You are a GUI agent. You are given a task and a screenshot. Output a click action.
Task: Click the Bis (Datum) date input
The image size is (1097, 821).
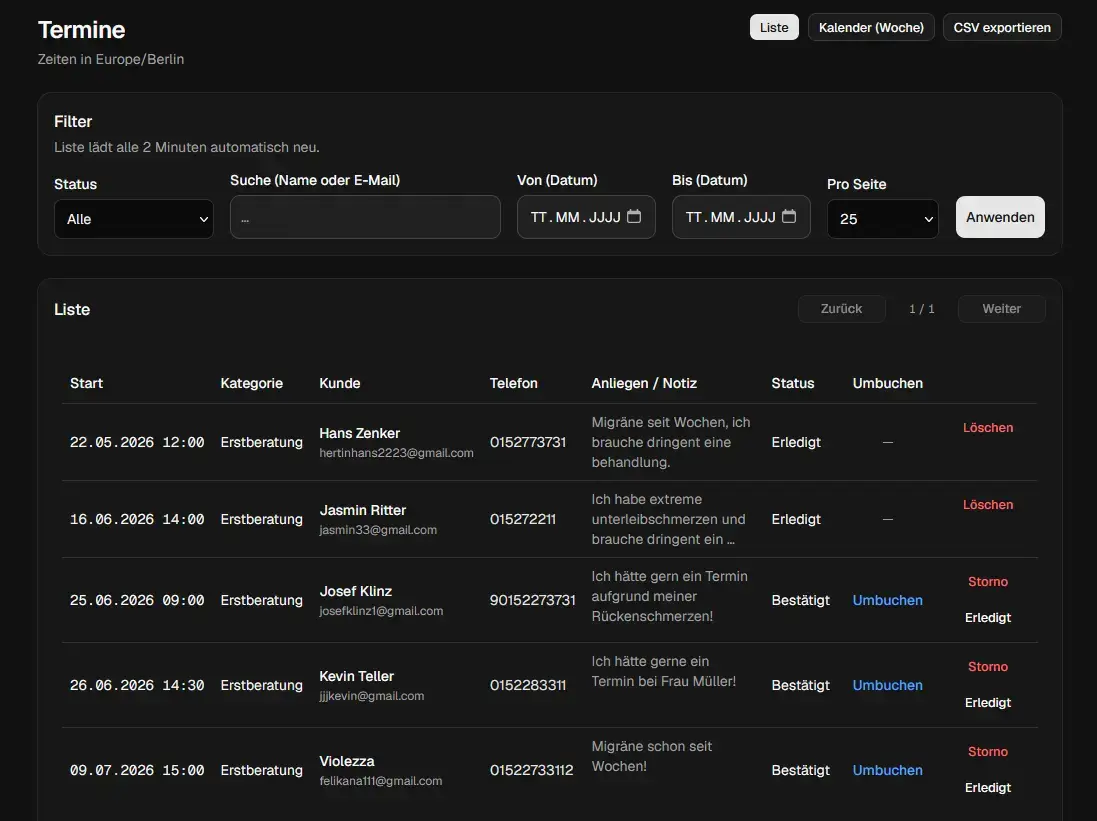(741, 217)
